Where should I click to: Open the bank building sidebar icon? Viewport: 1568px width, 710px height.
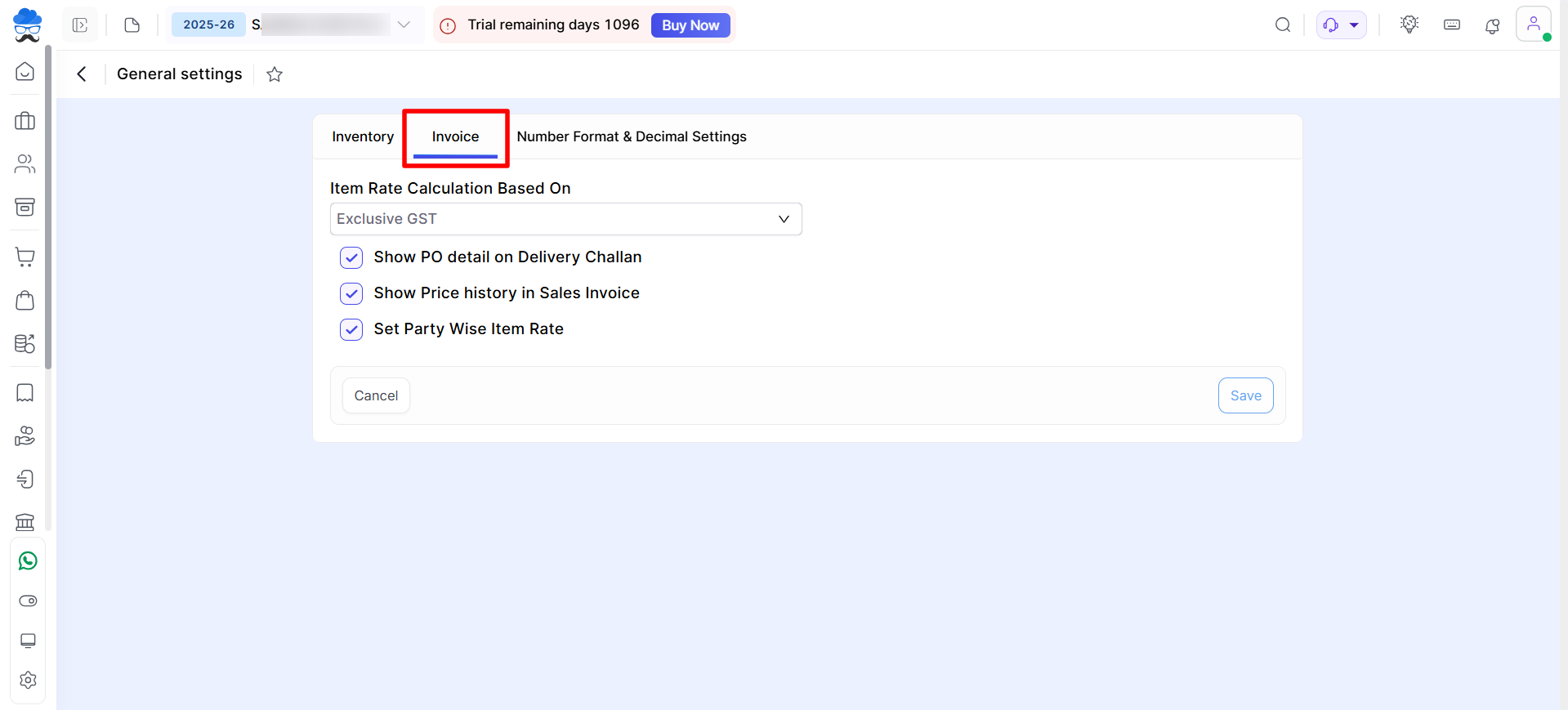click(x=25, y=521)
